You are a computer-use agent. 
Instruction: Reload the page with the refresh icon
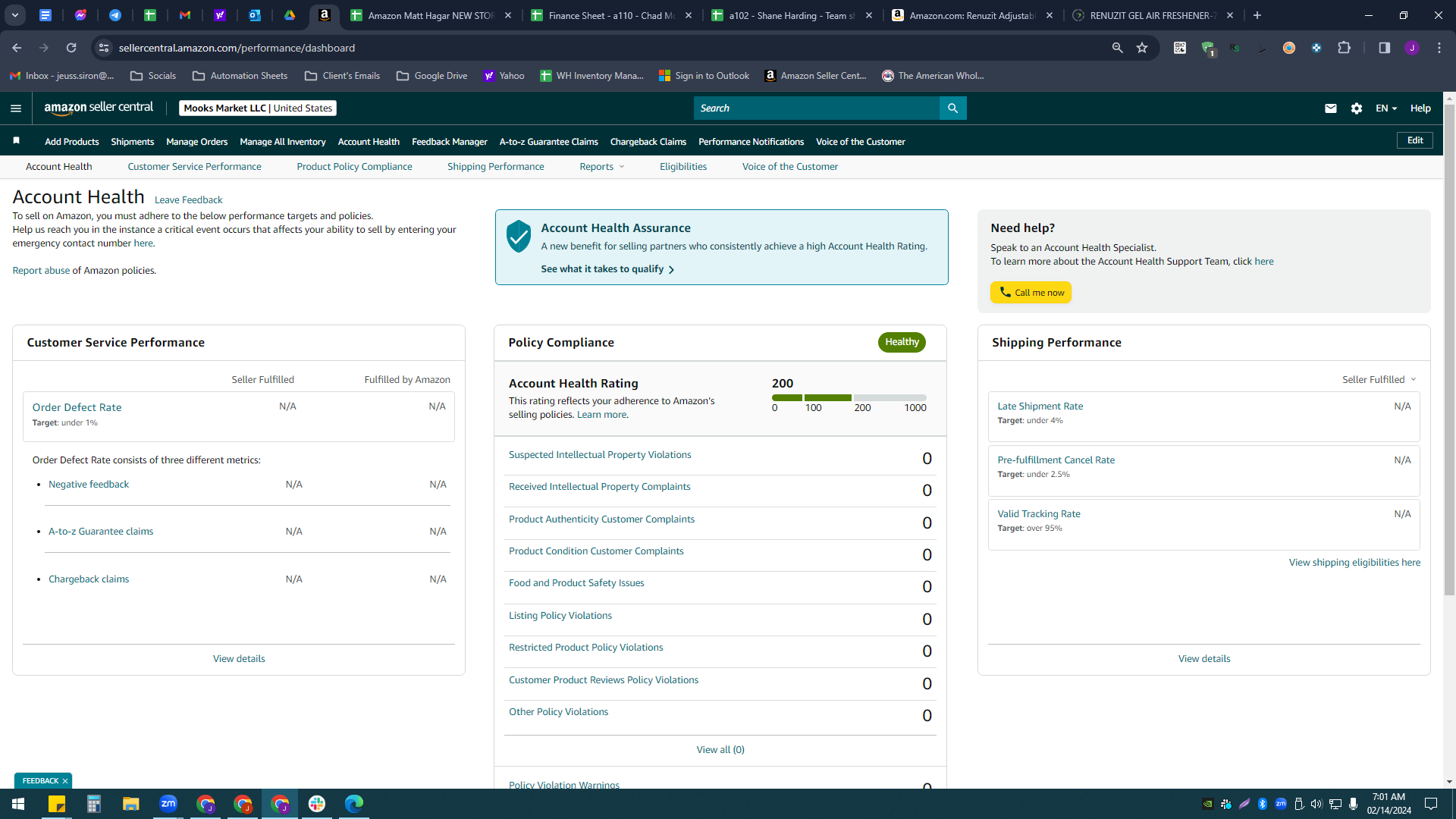(71, 48)
